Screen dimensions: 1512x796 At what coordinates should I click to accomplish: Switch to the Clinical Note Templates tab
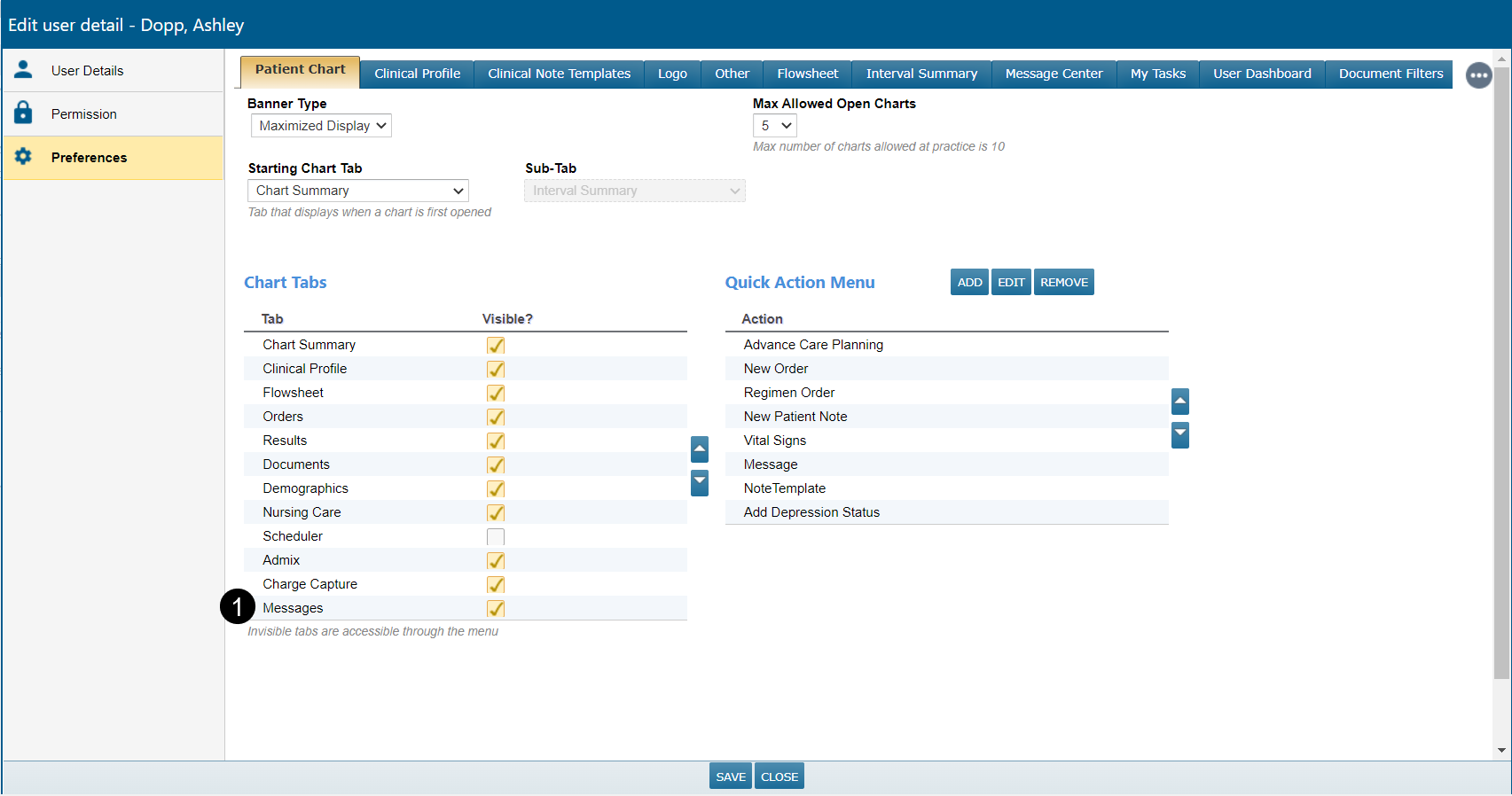559,74
